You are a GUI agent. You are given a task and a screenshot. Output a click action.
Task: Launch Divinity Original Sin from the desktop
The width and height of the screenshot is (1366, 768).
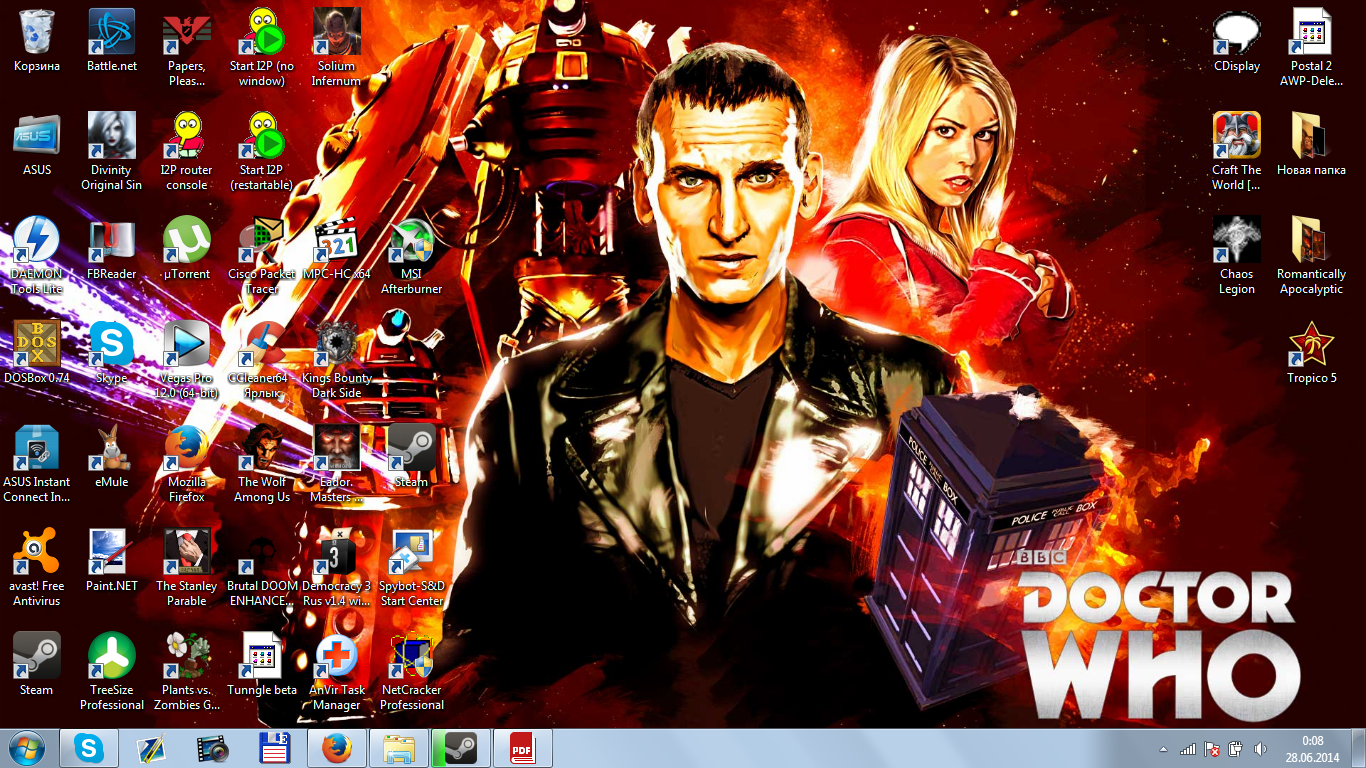pos(112,152)
